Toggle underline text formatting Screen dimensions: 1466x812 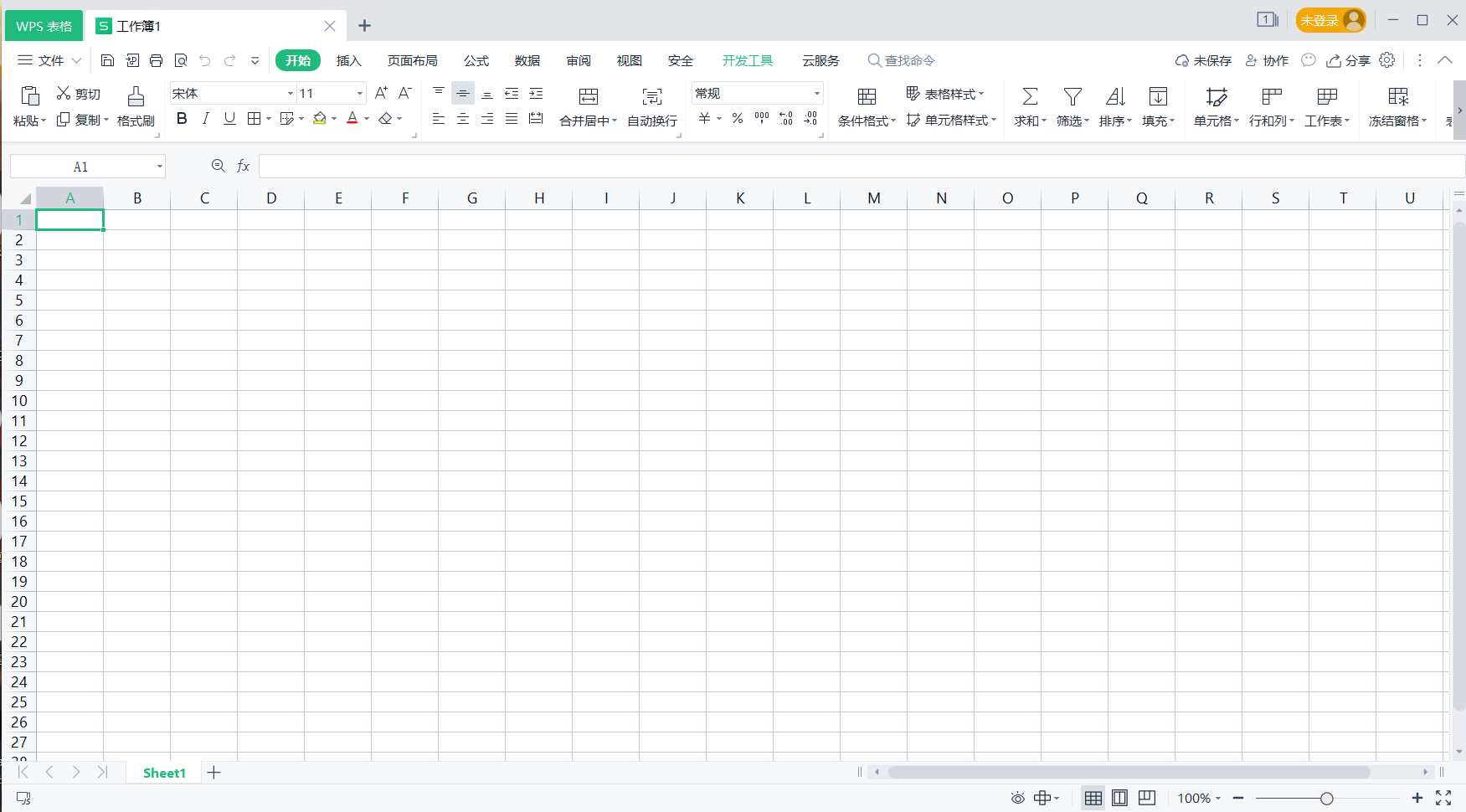tap(229, 119)
